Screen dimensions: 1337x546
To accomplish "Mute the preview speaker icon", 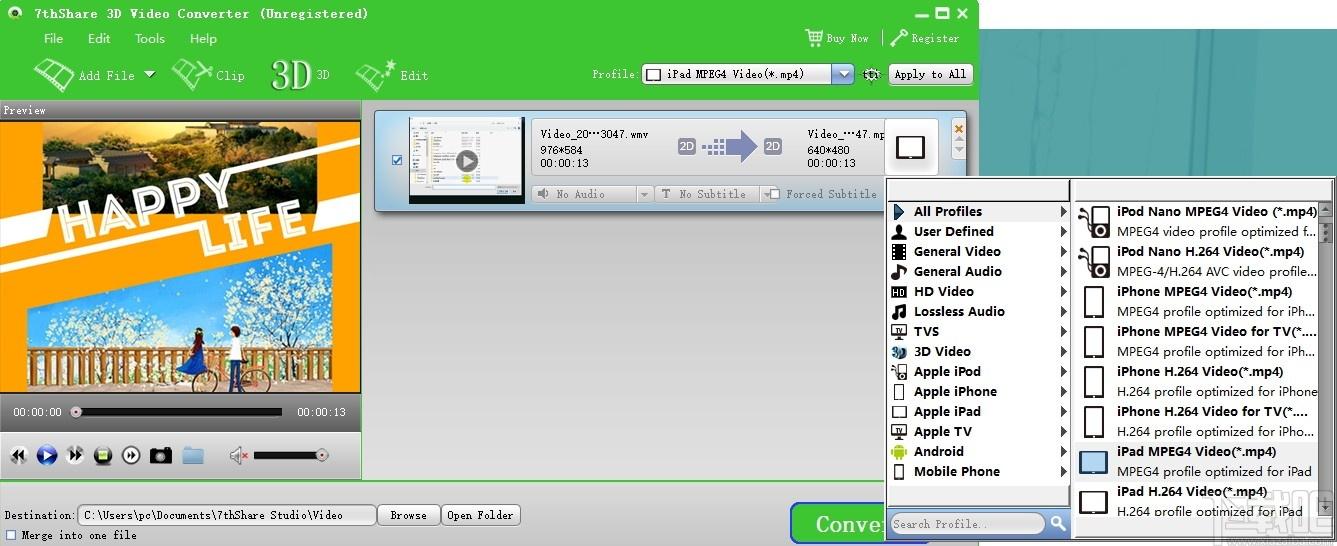I will click(238, 456).
